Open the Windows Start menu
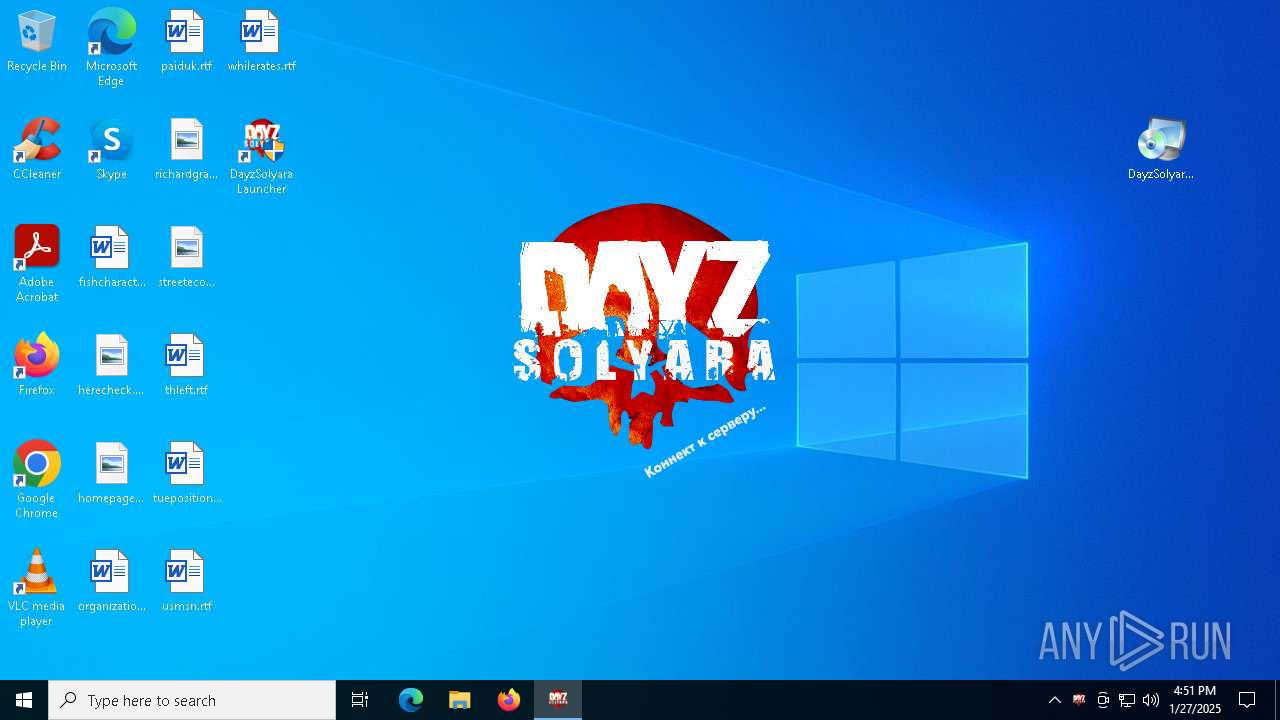This screenshot has width=1280, height=720. tap(24, 700)
